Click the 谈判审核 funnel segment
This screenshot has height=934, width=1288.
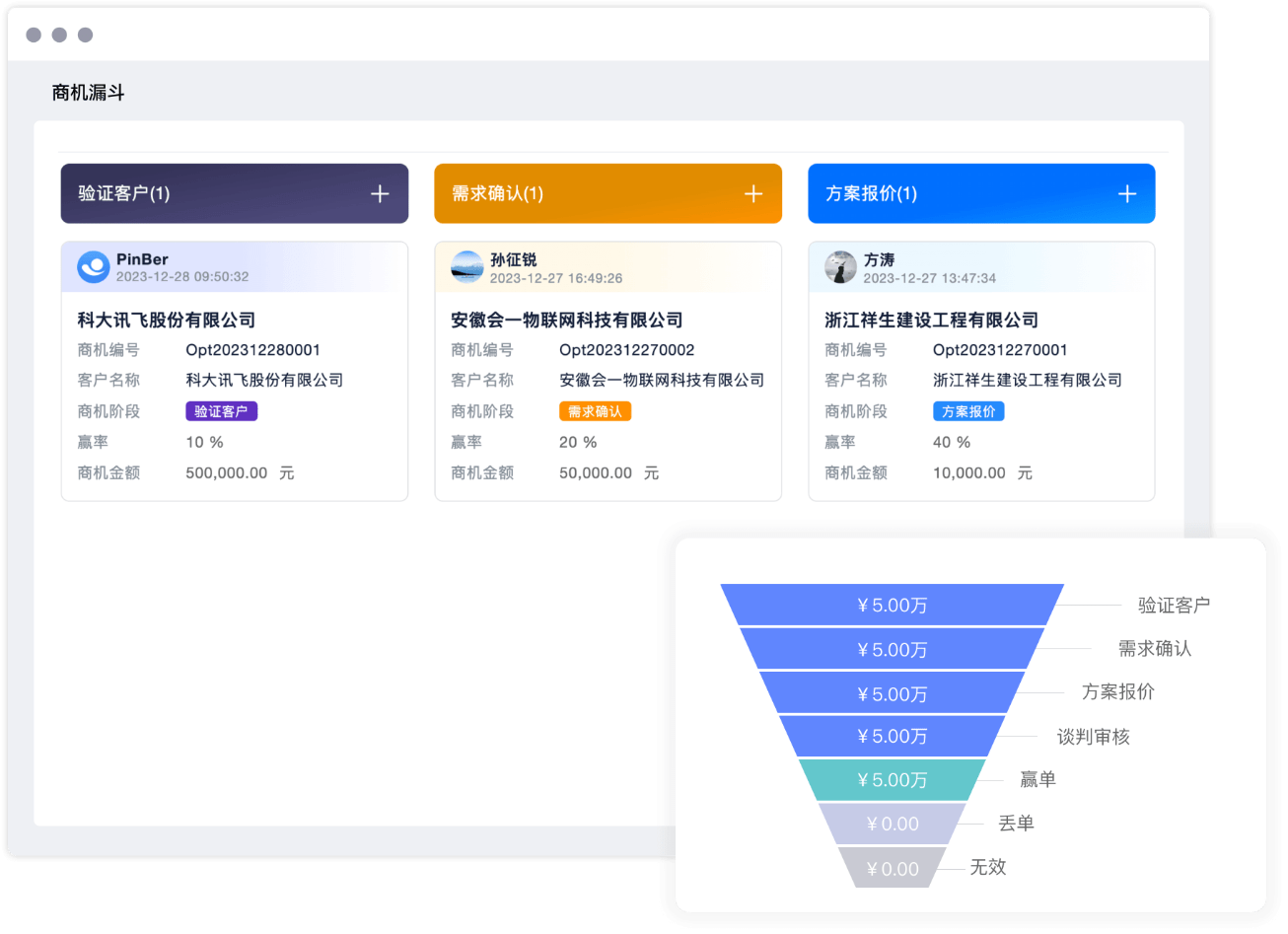click(x=891, y=735)
